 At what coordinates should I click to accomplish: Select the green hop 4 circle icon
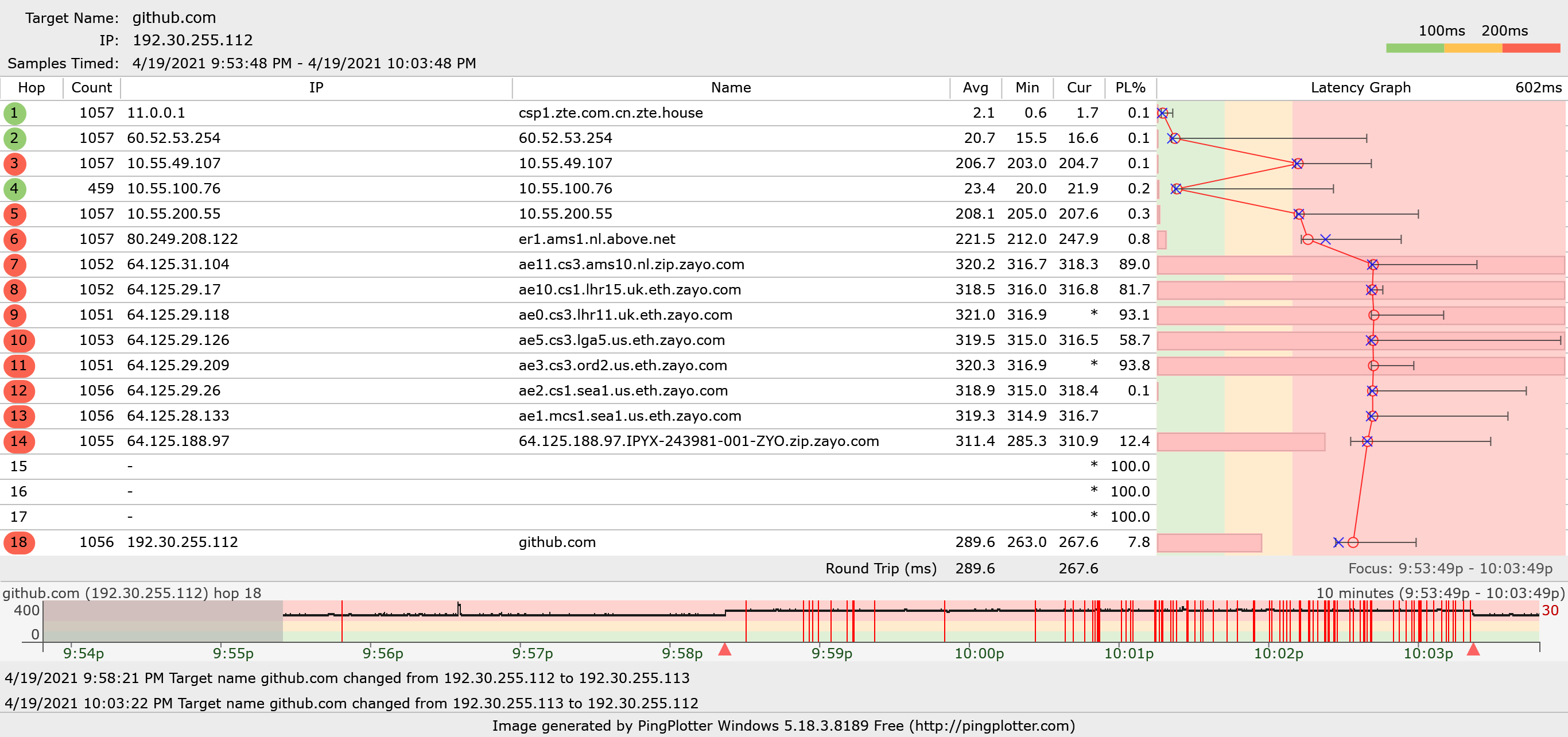pos(14,189)
